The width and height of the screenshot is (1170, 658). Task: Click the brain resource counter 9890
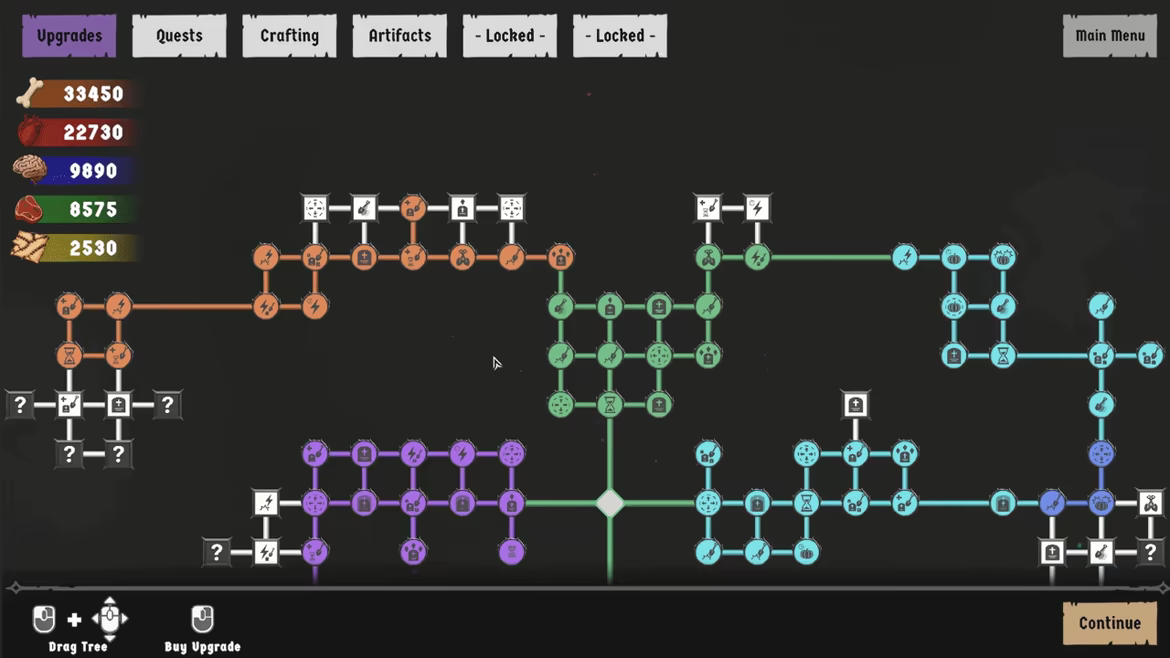(x=77, y=171)
